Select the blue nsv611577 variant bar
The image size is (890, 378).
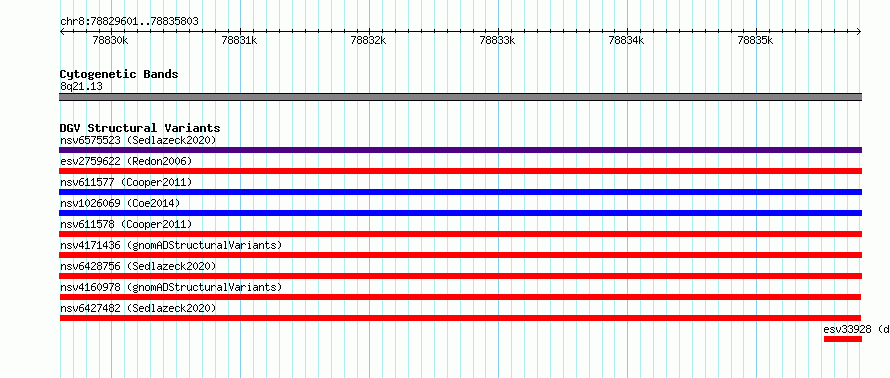pos(460,192)
